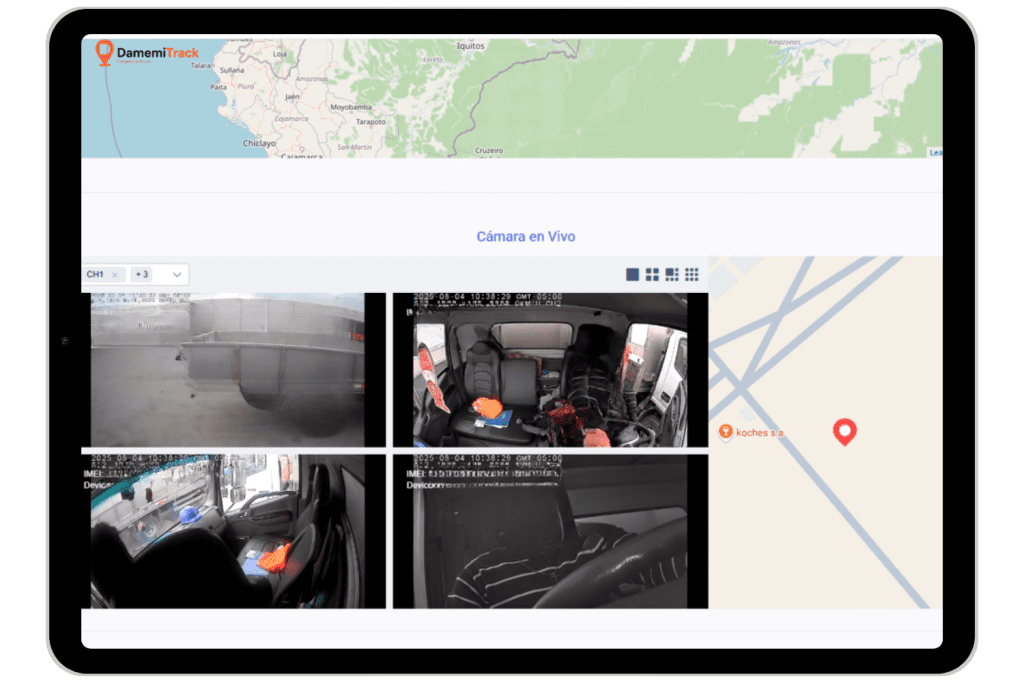Click Iquitos label on the map
Viewport: 1024px width, 683px height.
470,46
